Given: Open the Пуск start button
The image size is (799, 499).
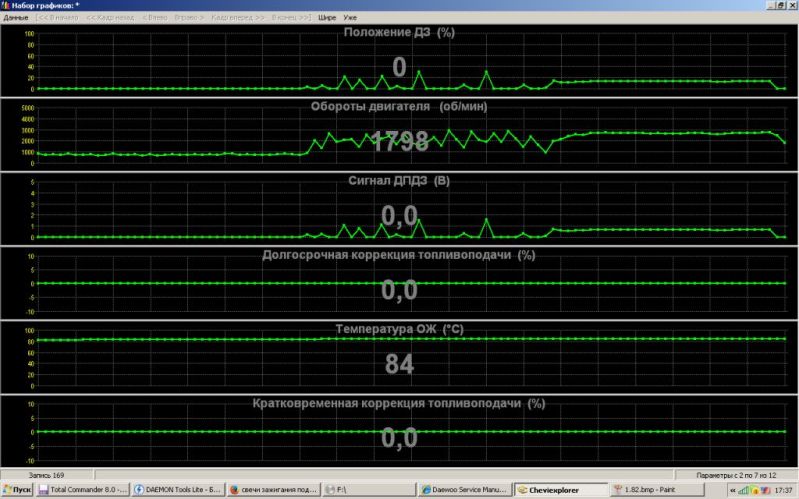Looking at the screenshot, I should 19,490.
